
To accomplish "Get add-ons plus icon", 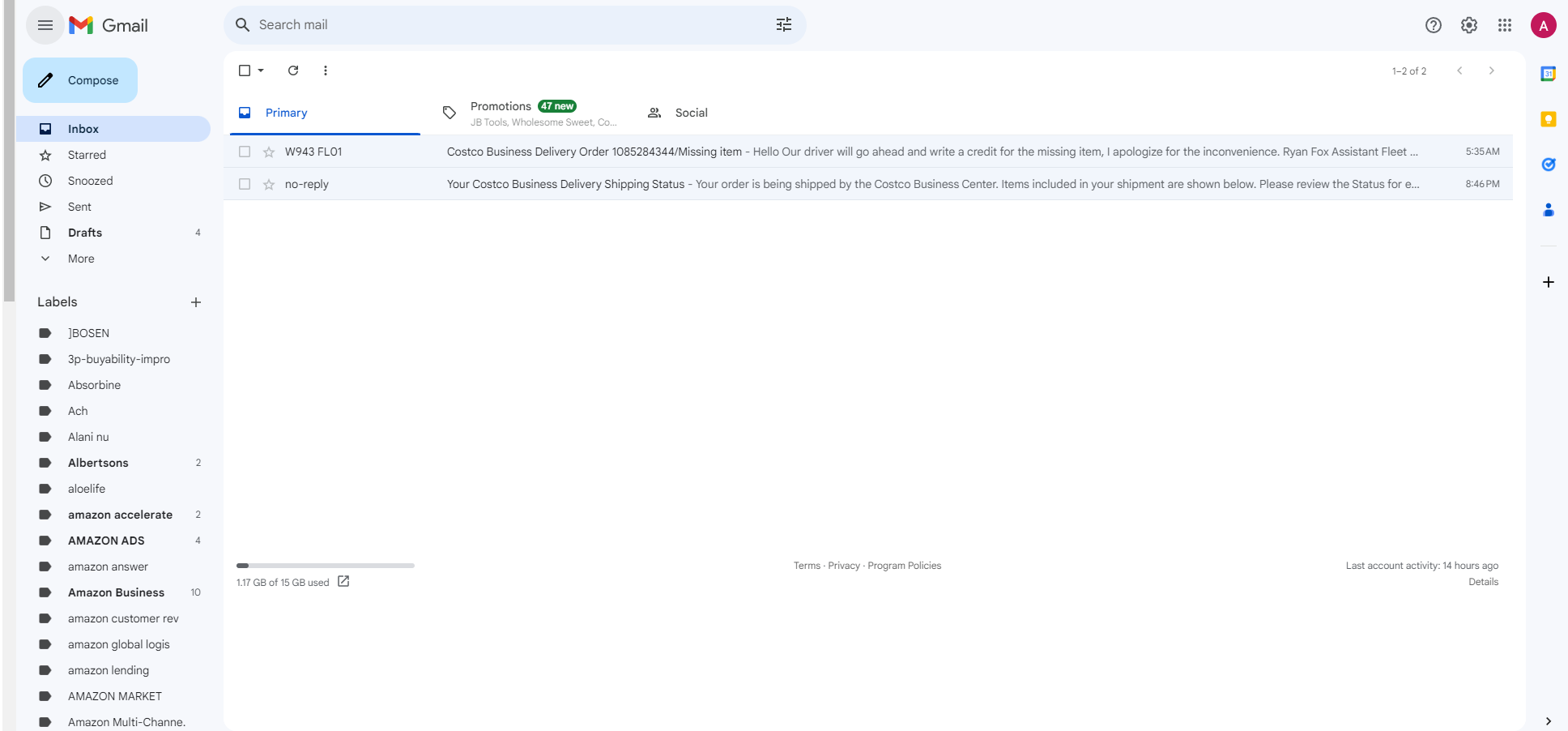I will [x=1549, y=282].
